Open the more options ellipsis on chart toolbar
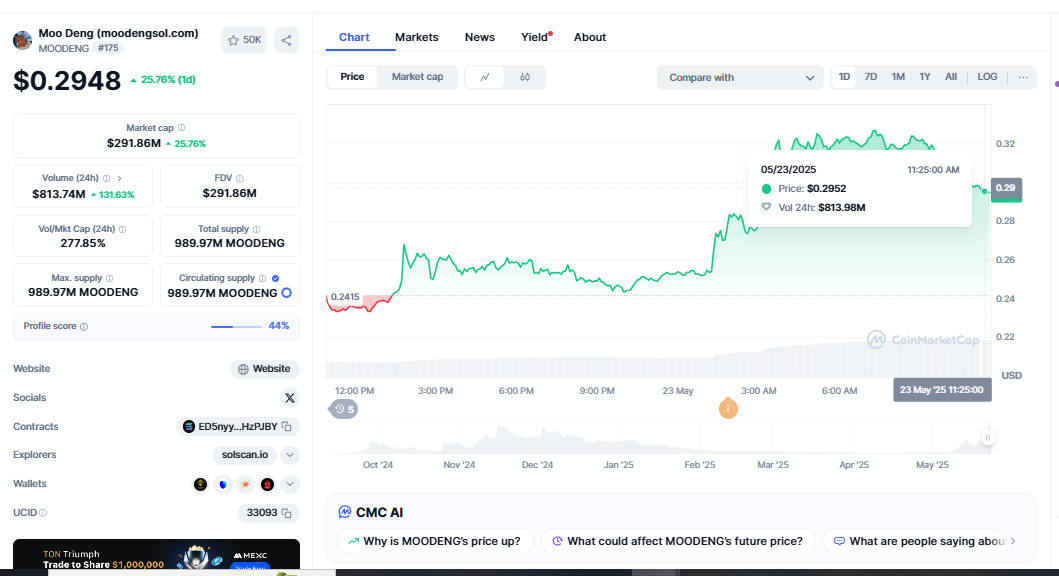This screenshot has width=1059, height=576. click(1023, 77)
